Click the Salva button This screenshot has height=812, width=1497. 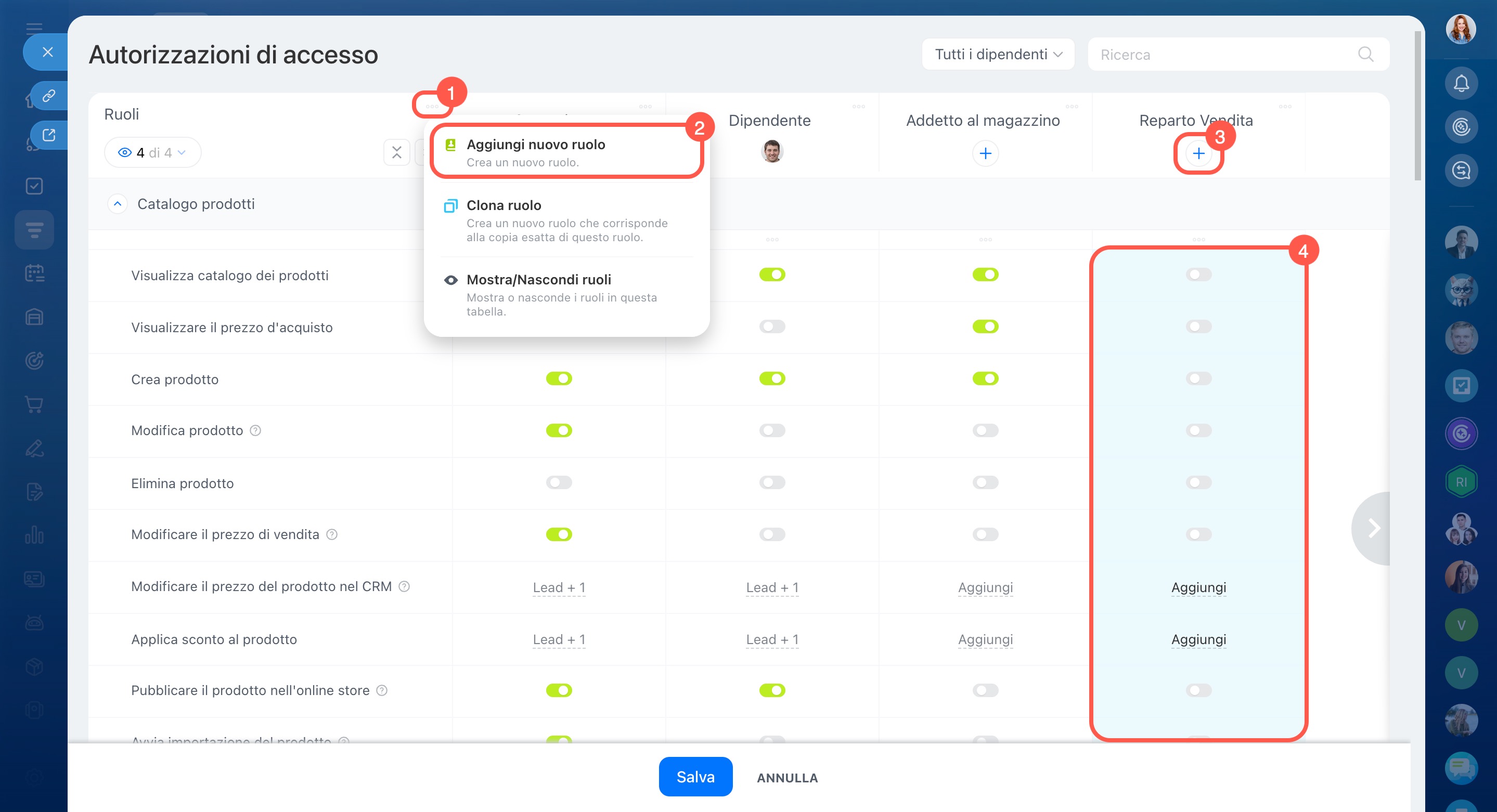(x=695, y=777)
